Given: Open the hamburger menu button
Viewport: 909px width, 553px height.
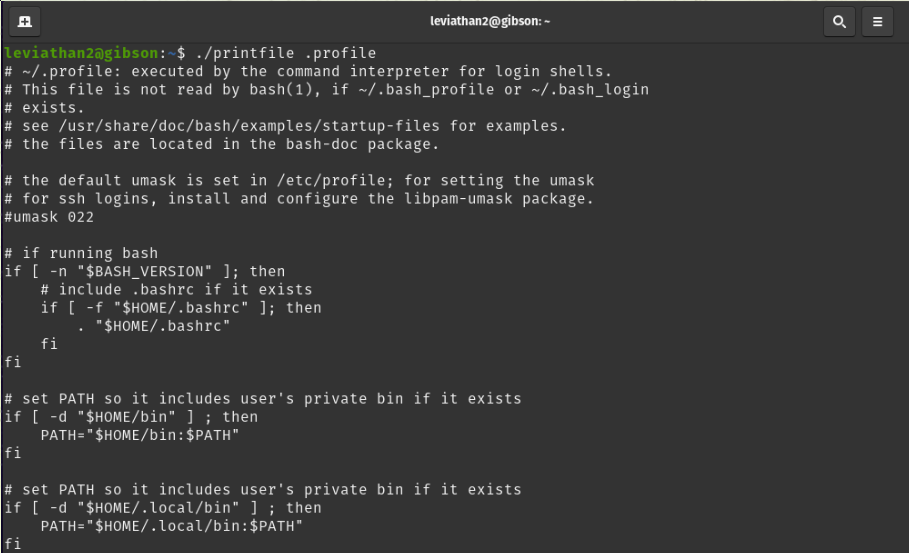Looking at the screenshot, I should (x=877, y=20).
